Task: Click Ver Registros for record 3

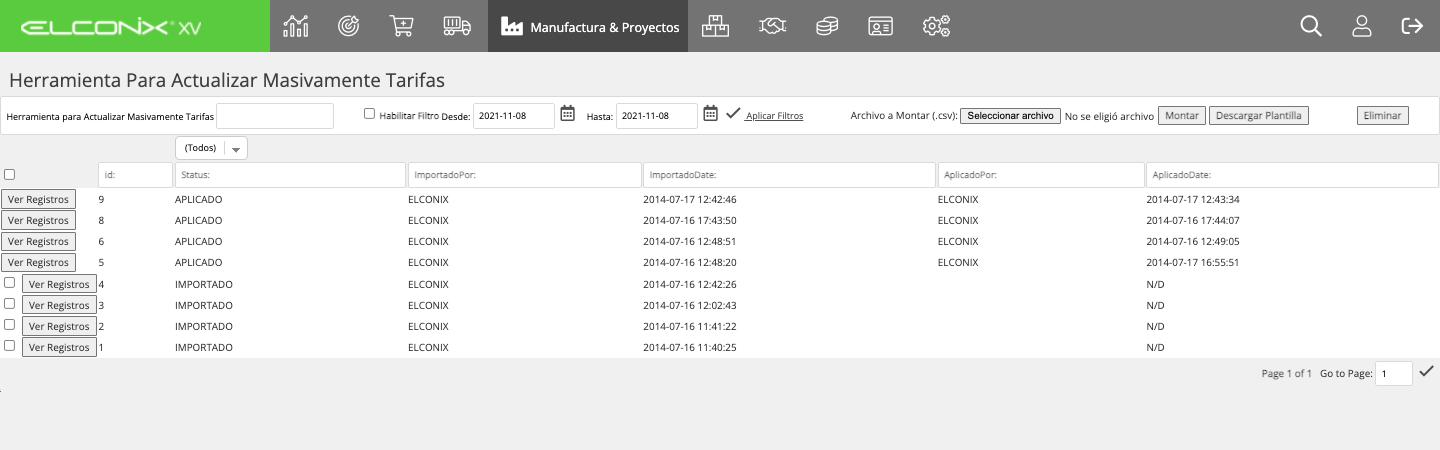Action: click(x=60, y=305)
